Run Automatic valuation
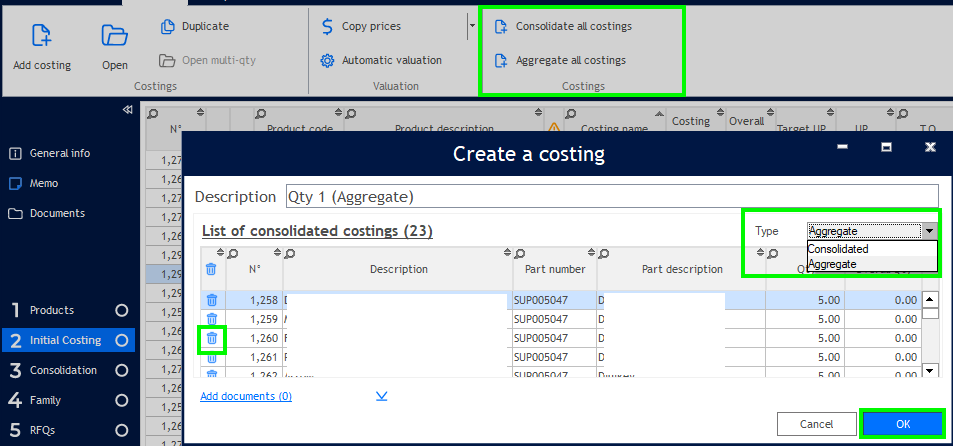The height and width of the screenshot is (446, 953). pos(381,60)
